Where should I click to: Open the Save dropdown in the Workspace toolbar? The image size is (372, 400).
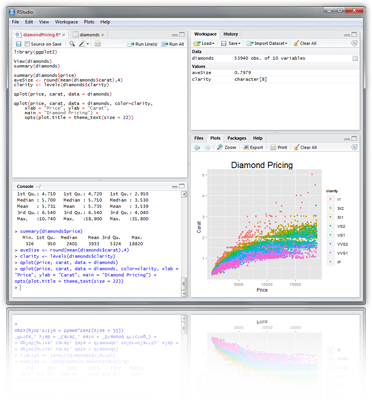[230, 43]
